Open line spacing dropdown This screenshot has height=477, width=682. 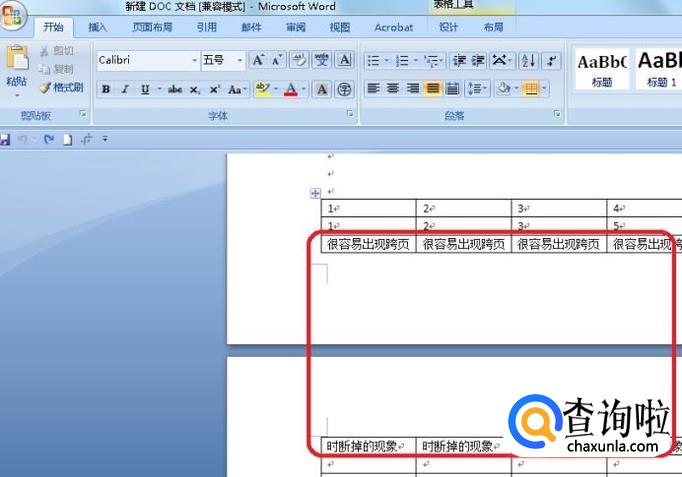click(477, 89)
